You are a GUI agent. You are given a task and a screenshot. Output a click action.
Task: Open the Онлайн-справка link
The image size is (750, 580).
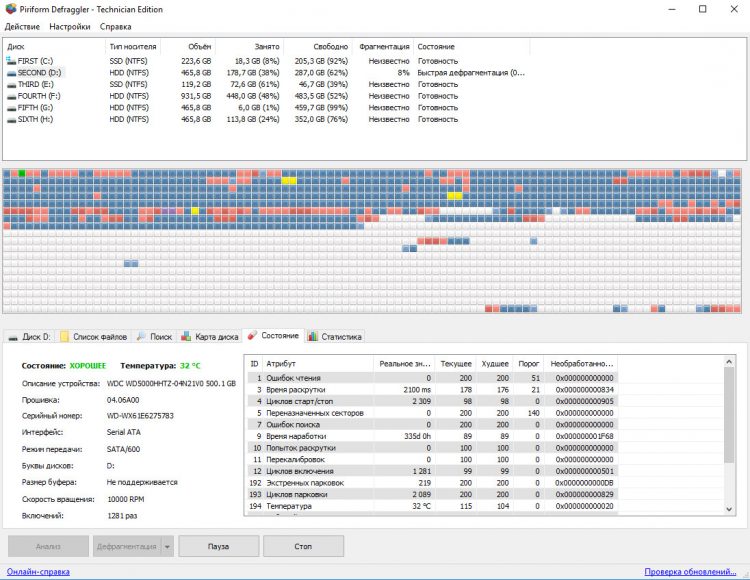[x=38, y=572]
